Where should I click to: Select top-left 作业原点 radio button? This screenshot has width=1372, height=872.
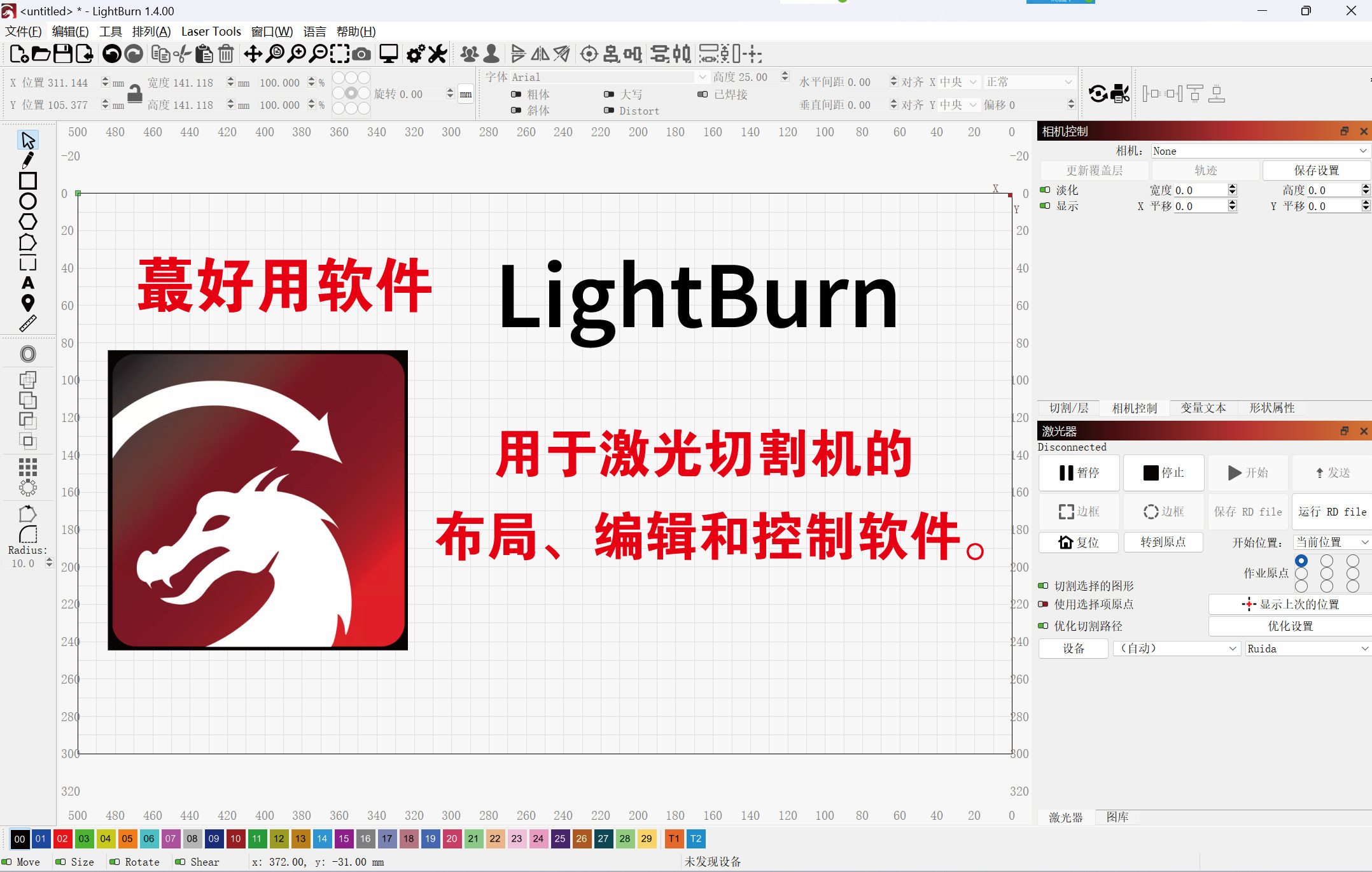click(1301, 561)
